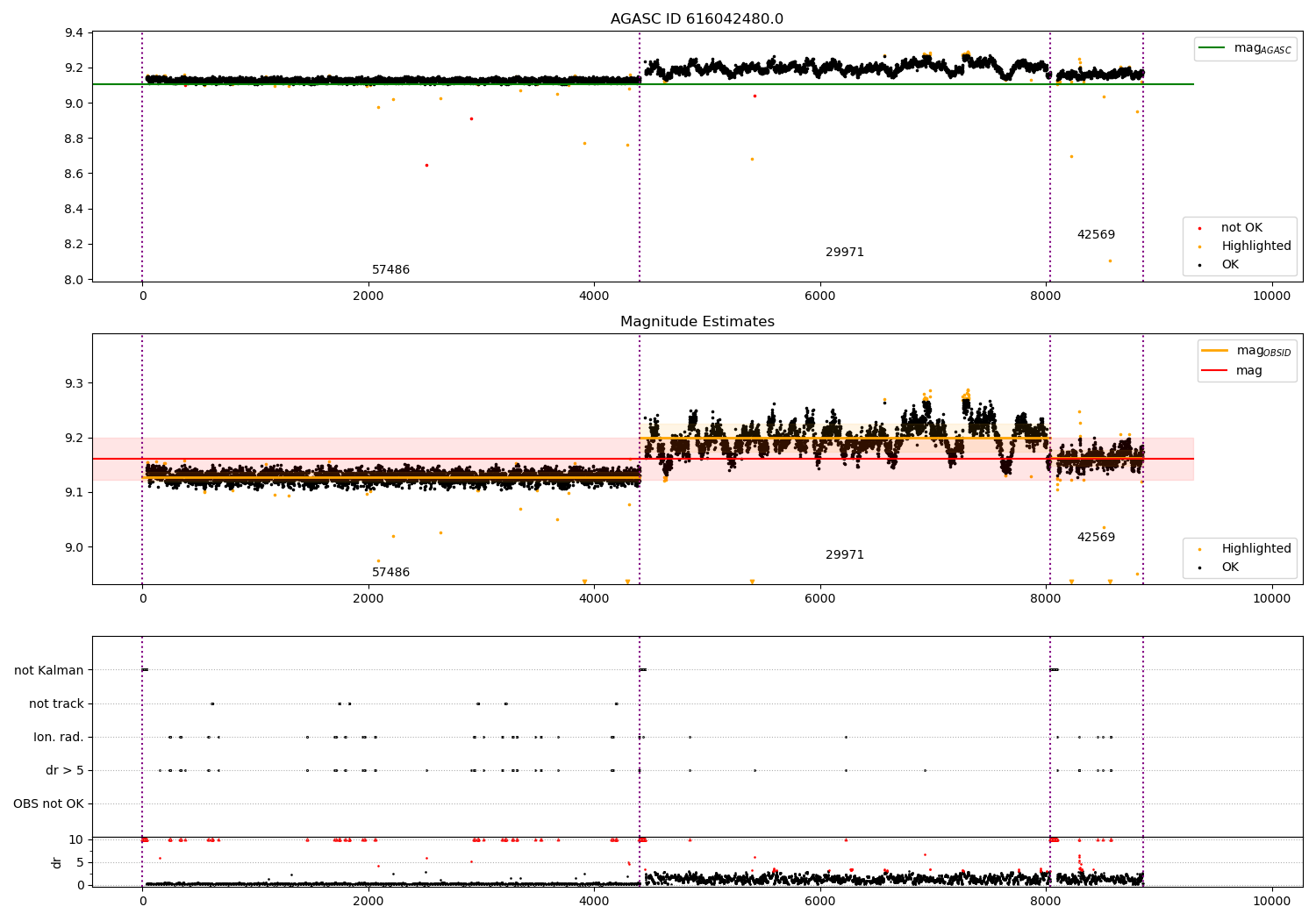Click the '42569' label in top plot
Viewport: 1316px width, 921px height.
(x=1096, y=235)
